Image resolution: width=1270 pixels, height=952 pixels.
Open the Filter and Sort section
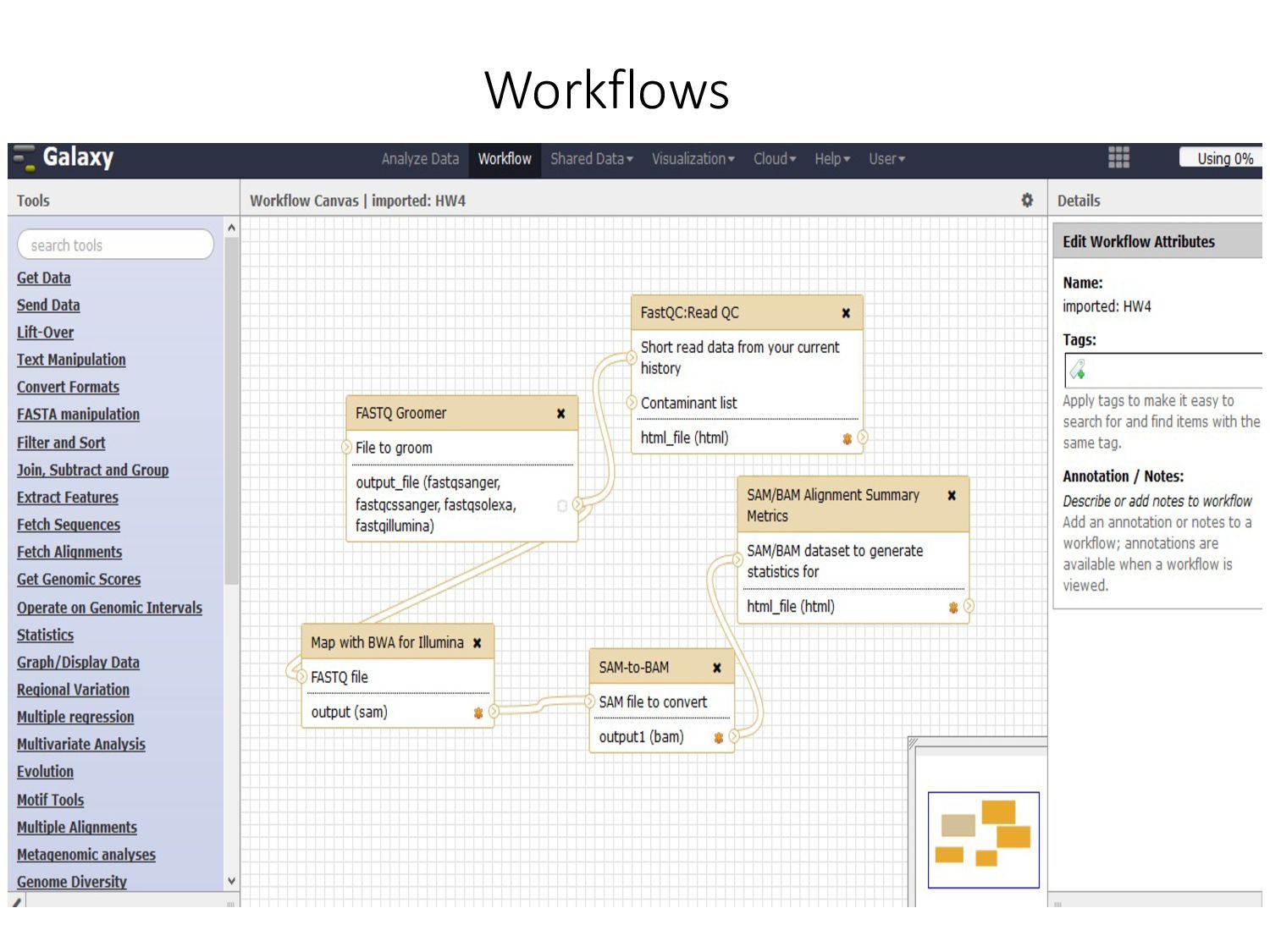(61, 443)
